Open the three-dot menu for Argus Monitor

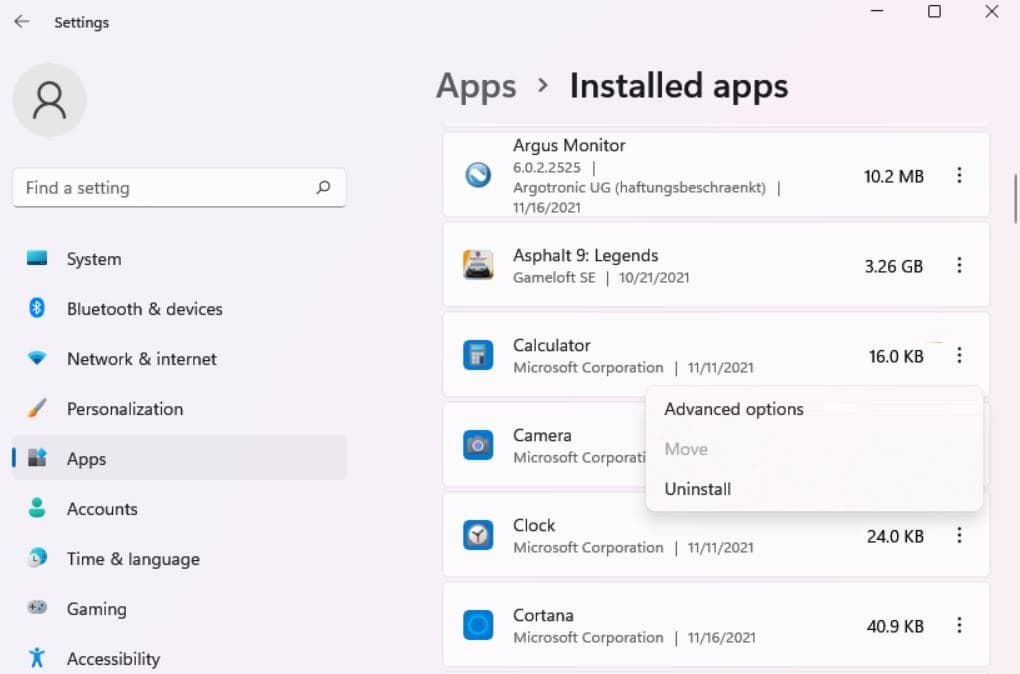pyautogui.click(x=959, y=176)
